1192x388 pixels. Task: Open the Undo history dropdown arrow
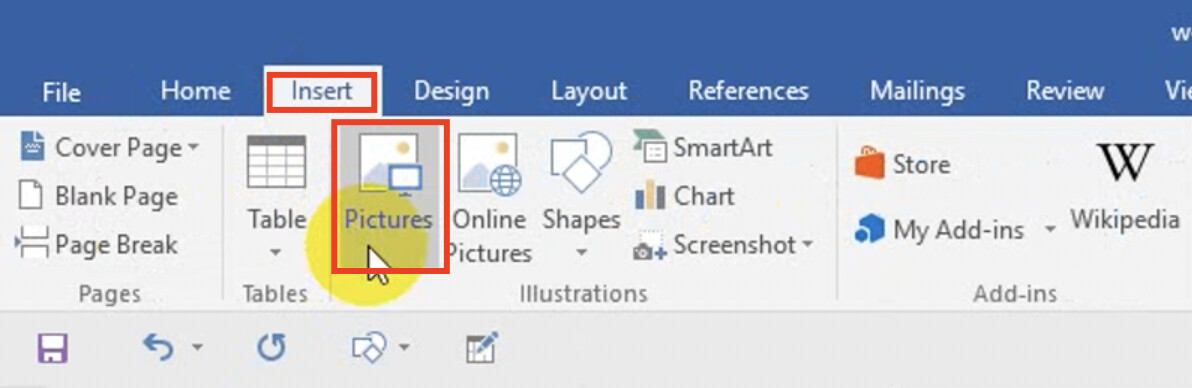click(197, 348)
